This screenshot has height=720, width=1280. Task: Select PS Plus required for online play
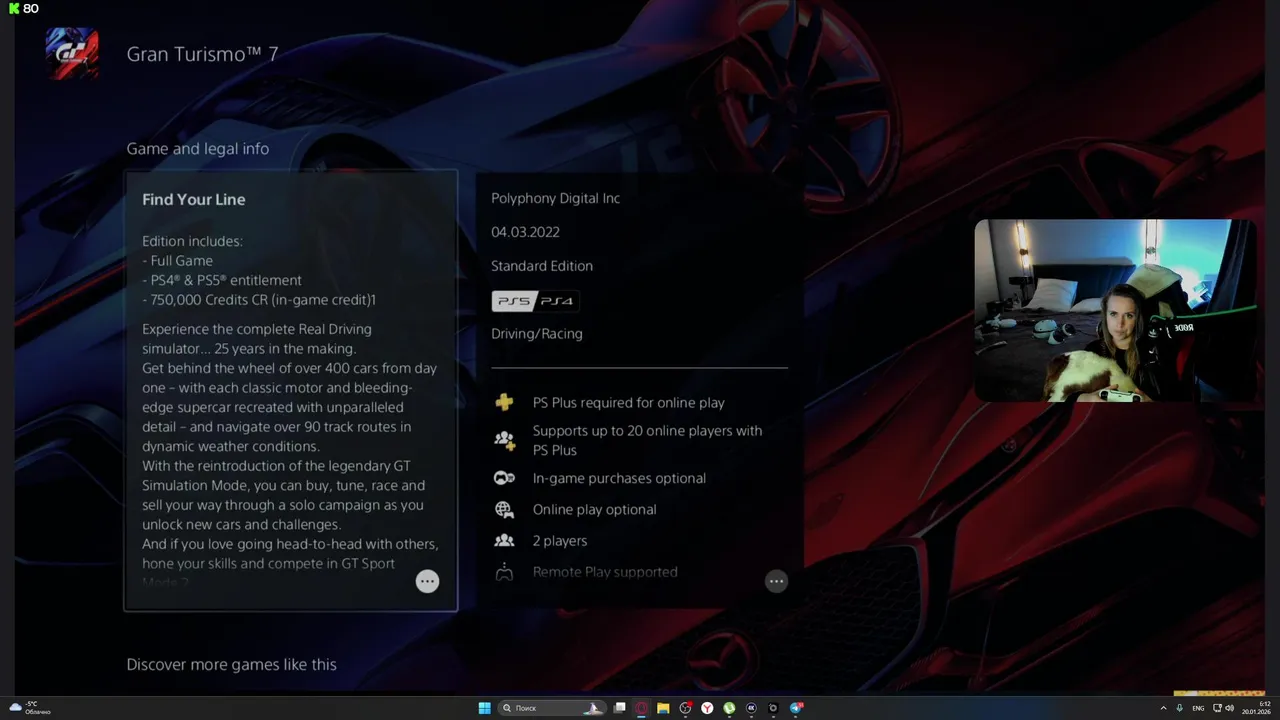629,403
